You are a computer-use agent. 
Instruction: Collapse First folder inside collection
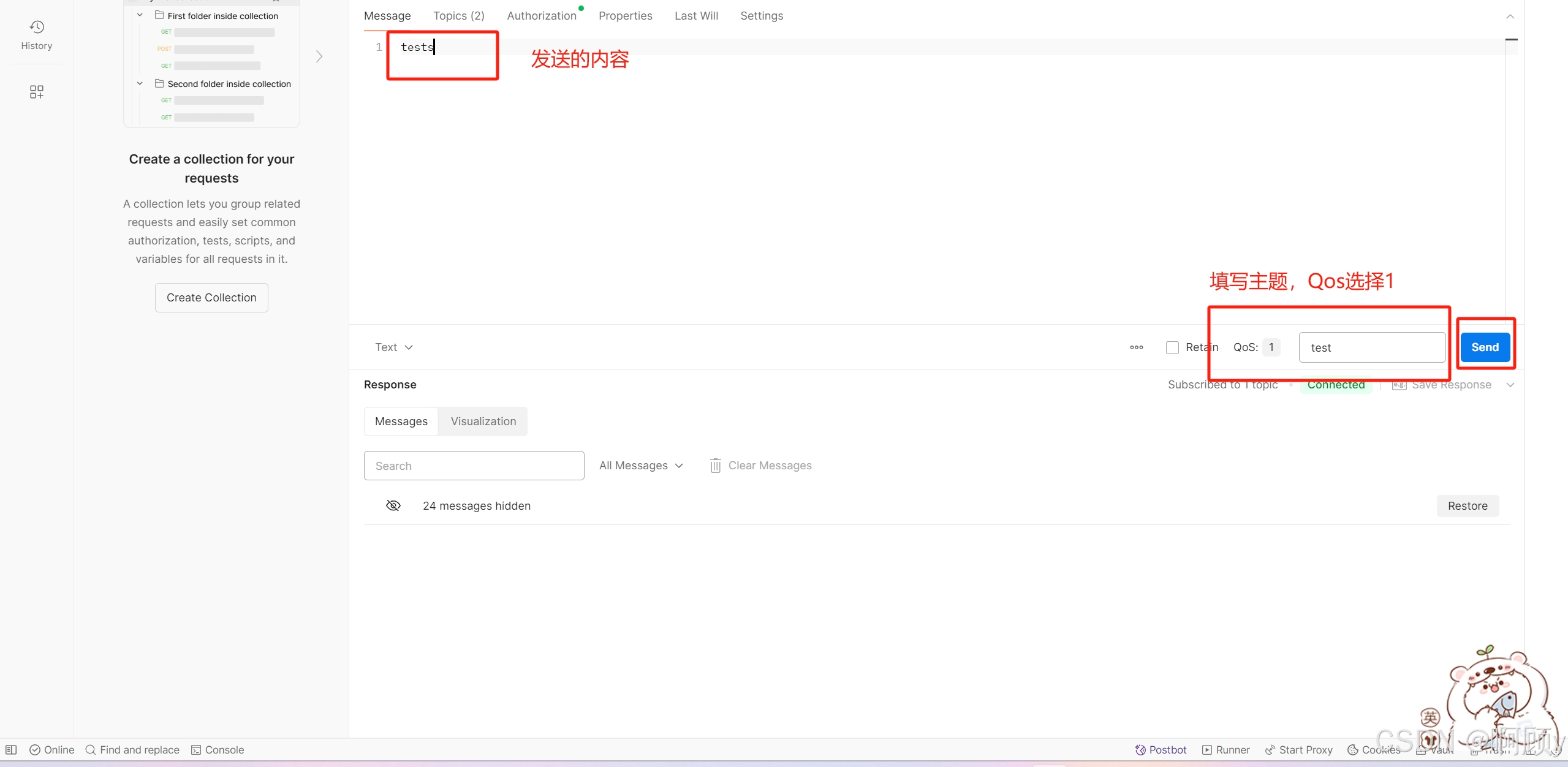coord(140,15)
